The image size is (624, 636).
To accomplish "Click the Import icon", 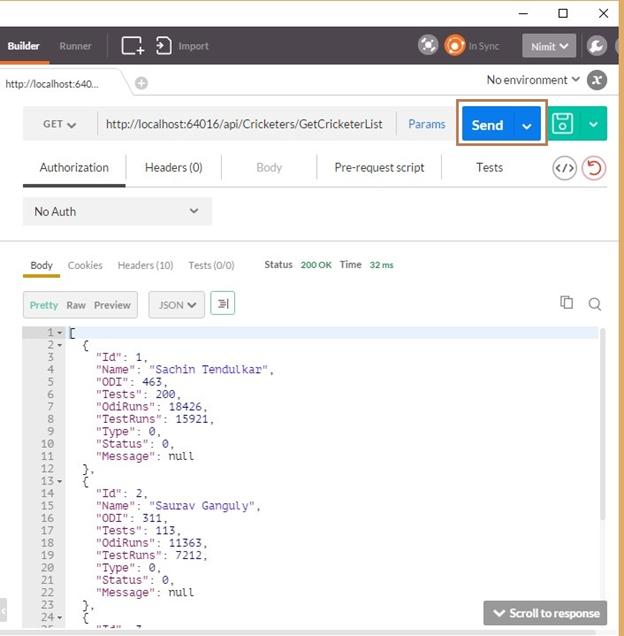I will click(x=164, y=45).
